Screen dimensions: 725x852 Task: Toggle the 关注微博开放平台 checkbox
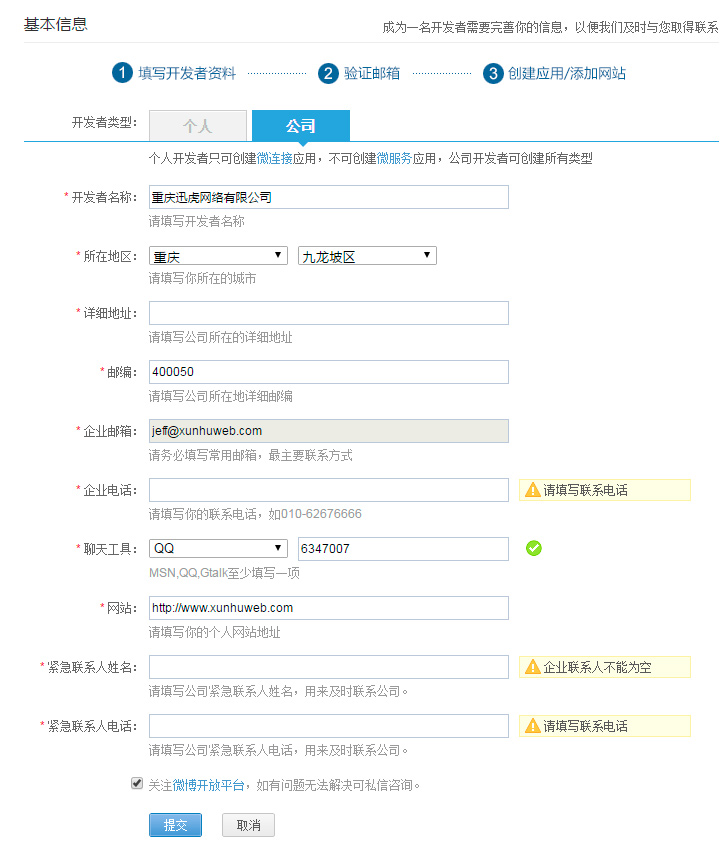[x=137, y=783]
